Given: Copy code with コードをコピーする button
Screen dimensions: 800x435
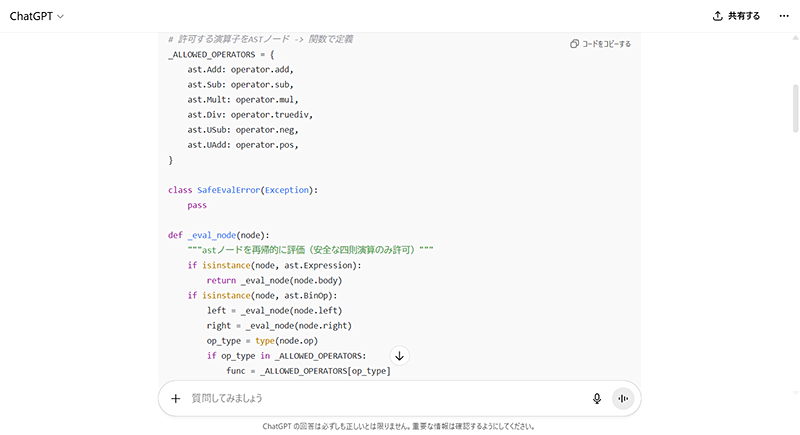Looking at the screenshot, I should pos(601,44).
